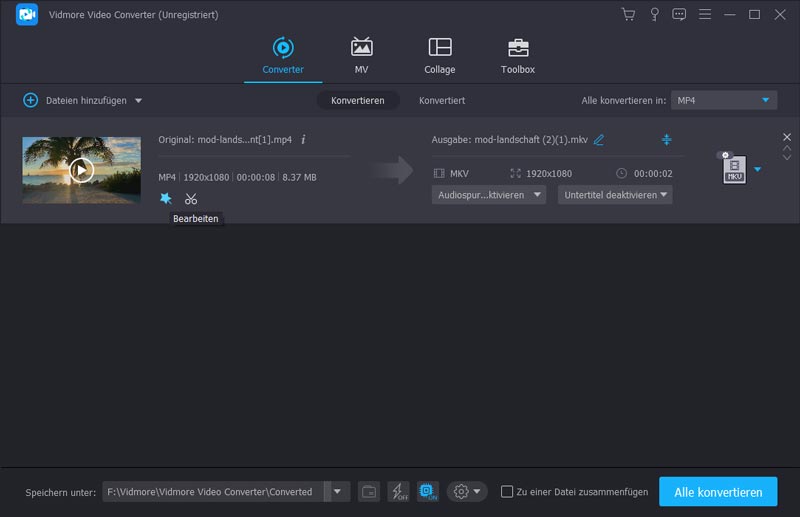Click Dateien hinzufügen to add files

[82, 100]
